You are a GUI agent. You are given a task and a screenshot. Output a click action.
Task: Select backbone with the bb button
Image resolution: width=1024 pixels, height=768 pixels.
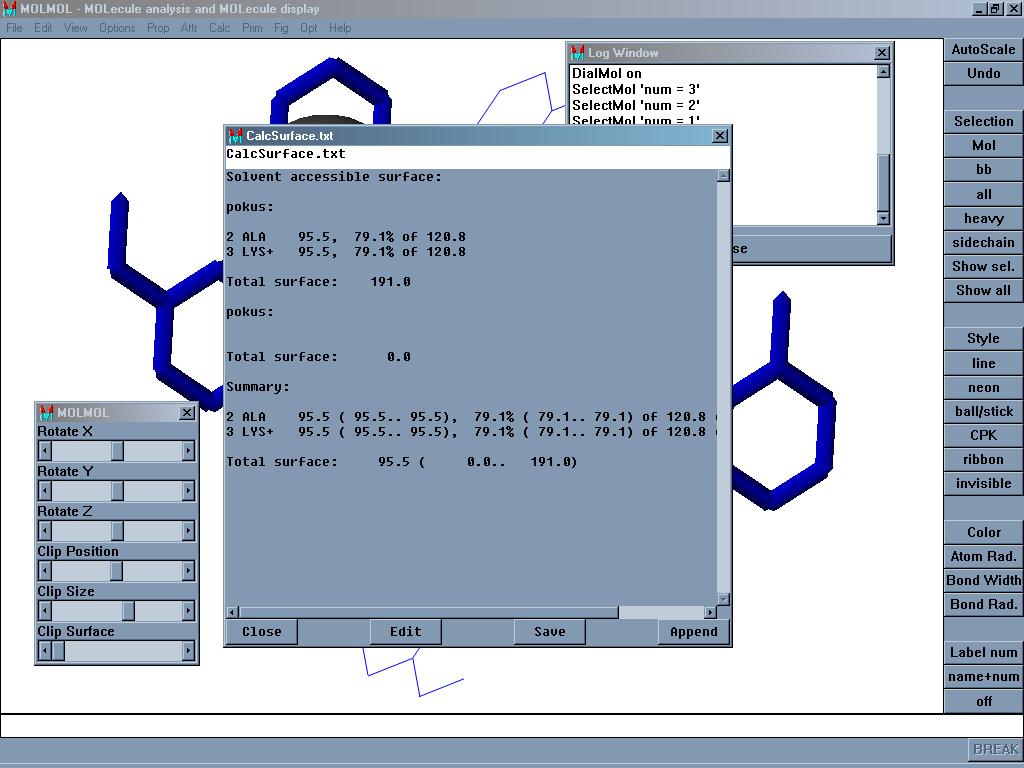tap(983, 170)
